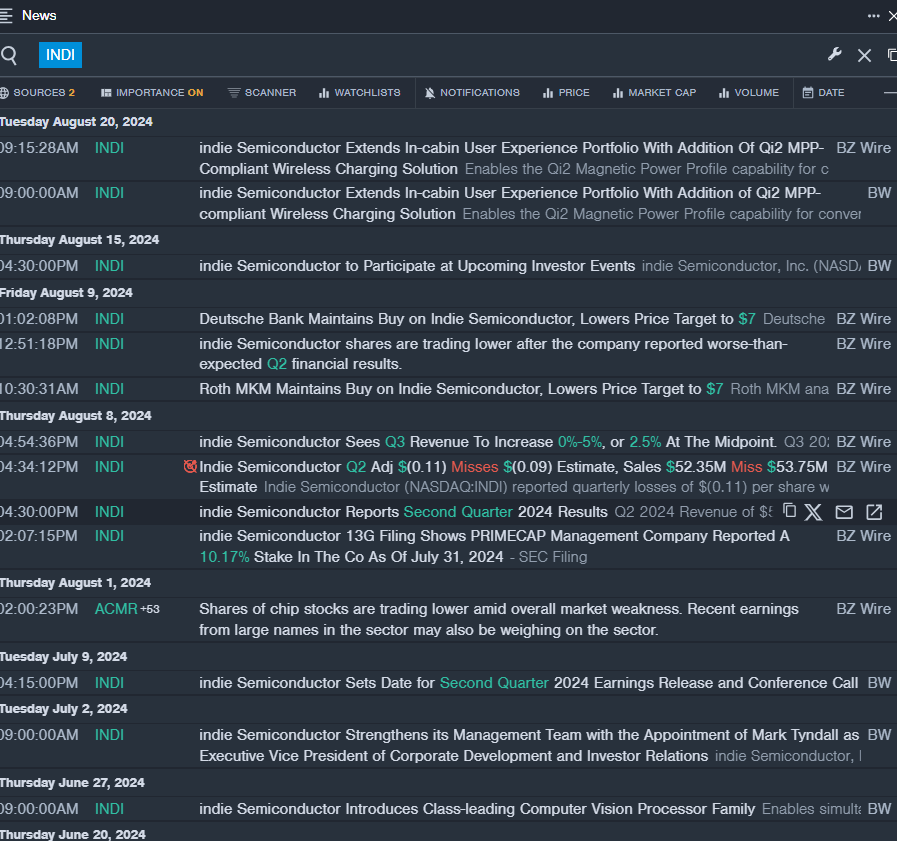The height and width of the screenshot is (841, 897).
Task: Click the INDI search tag in search field
Action: (60, 55)
